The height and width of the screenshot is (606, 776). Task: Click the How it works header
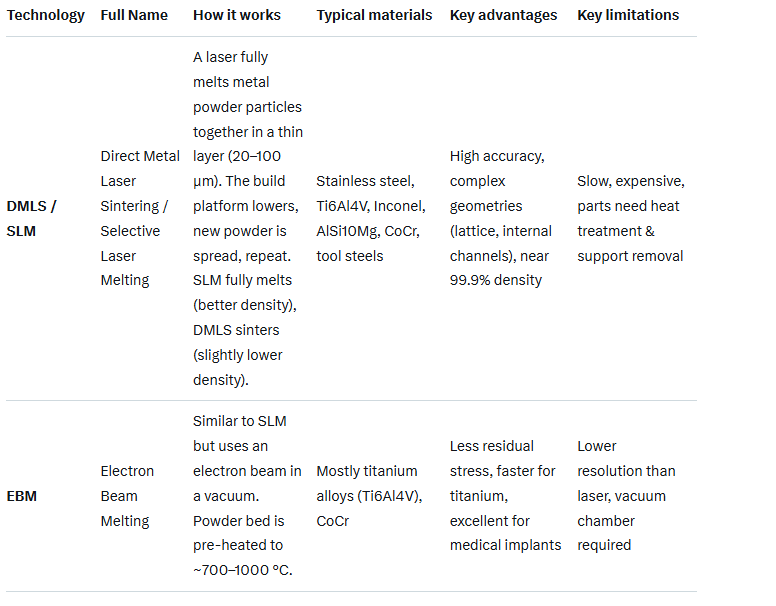click(x=237, y=15)
